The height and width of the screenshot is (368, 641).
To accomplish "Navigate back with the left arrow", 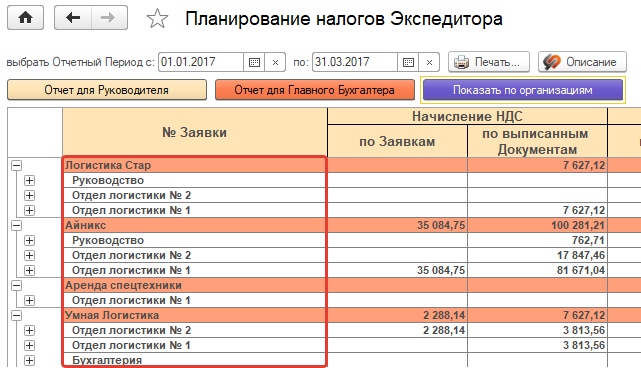I will (73, 18).
